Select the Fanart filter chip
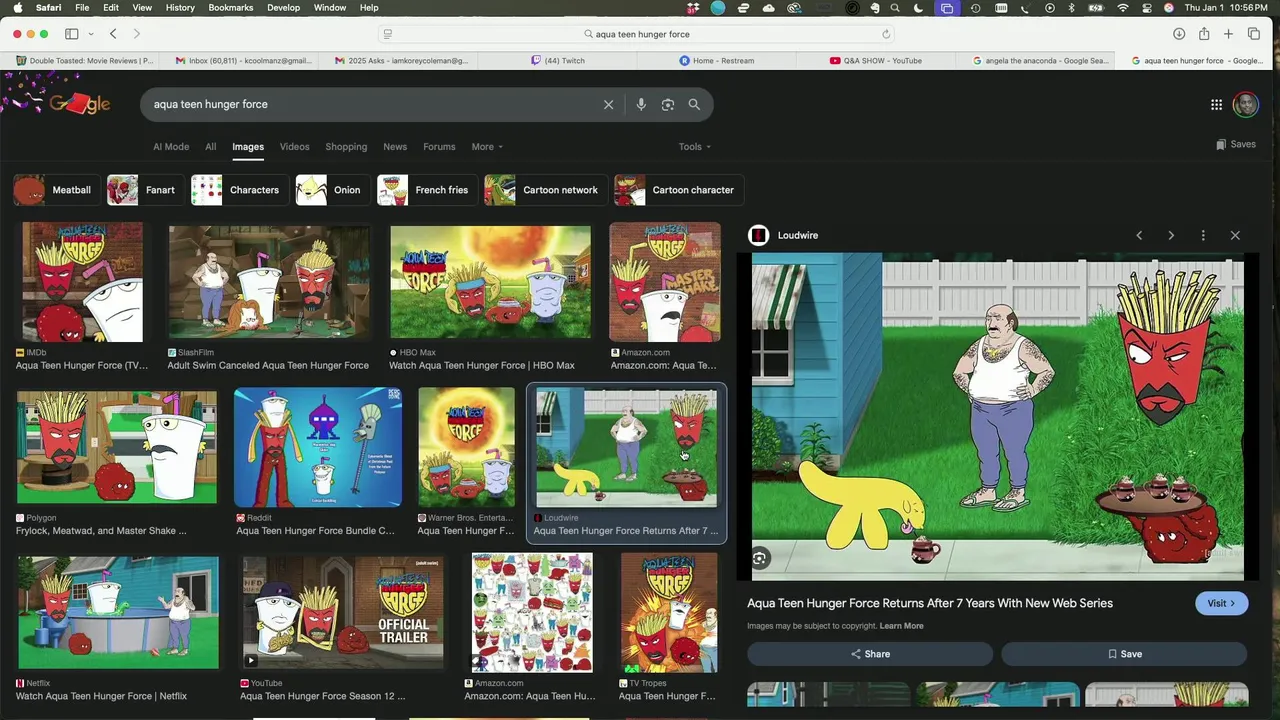 pos(145,190)
